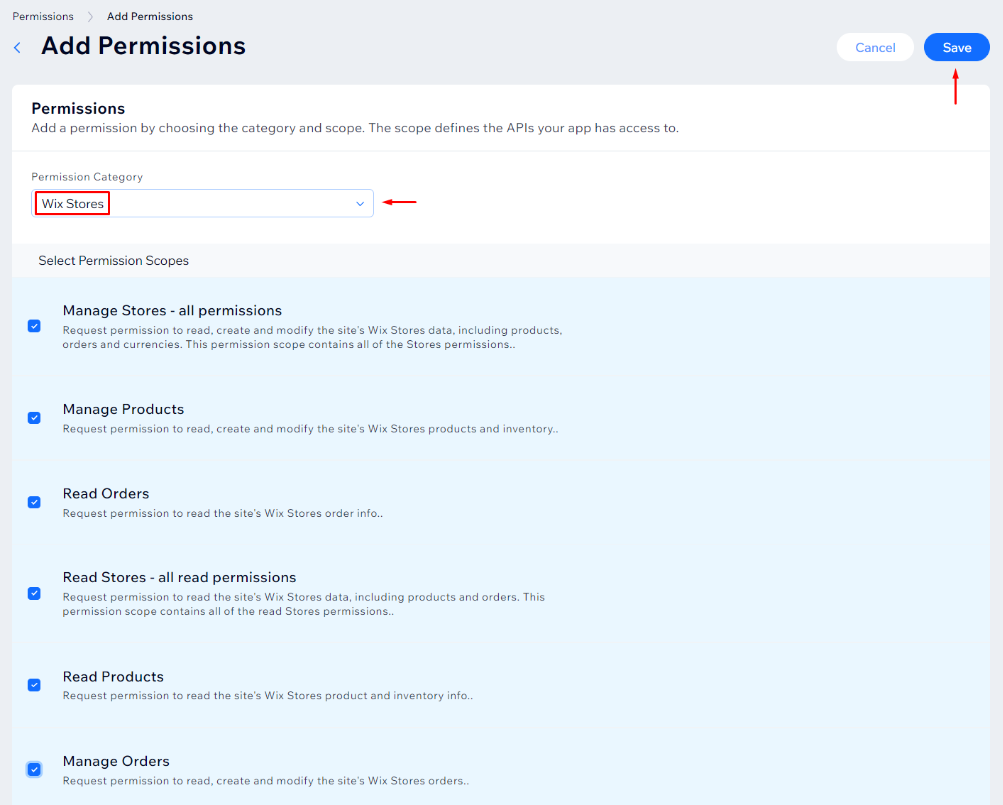Click the breadcrumb separator chevron

(x=90, y=17)
